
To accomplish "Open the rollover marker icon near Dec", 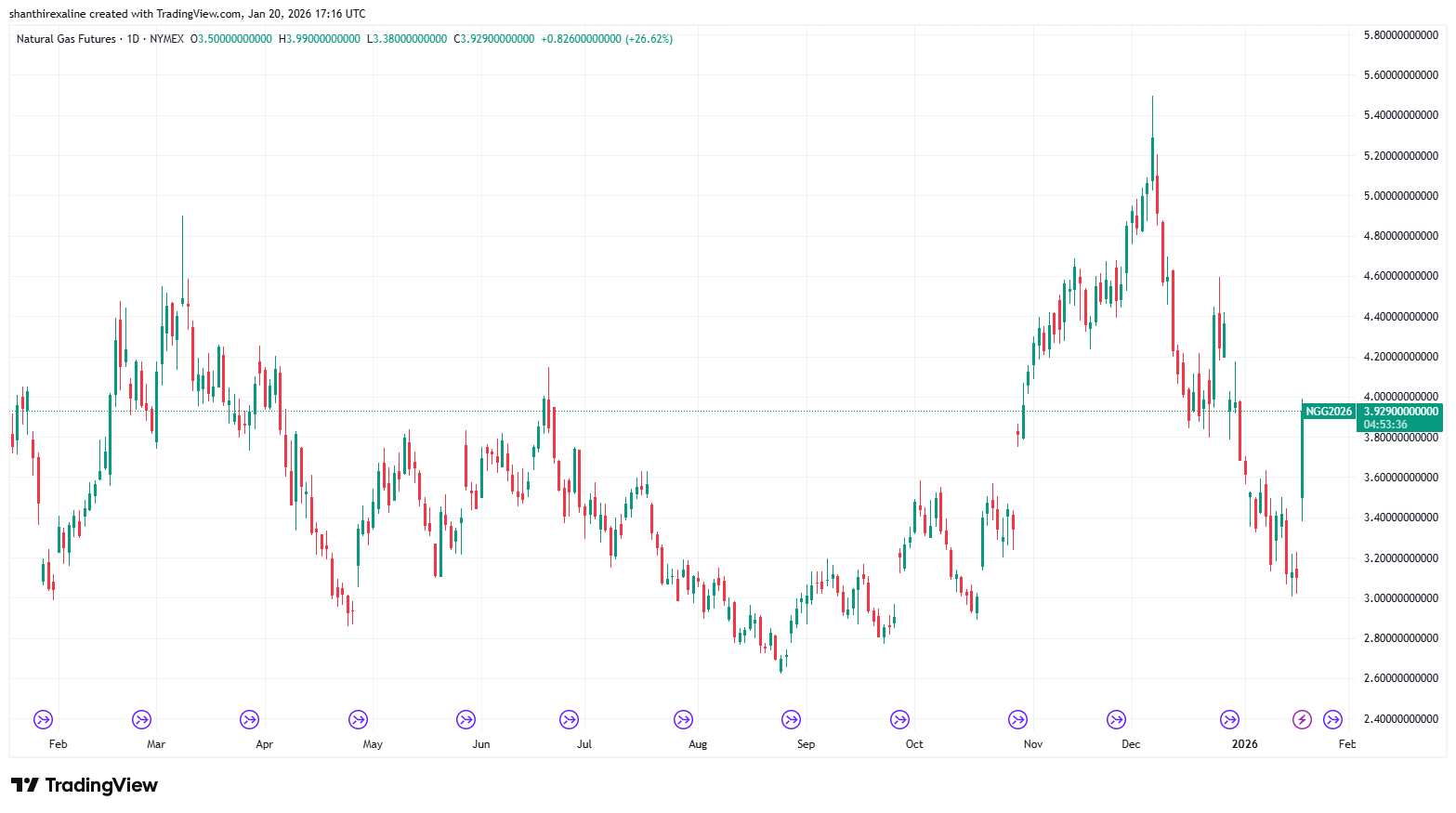I will tap(1116, 719).
